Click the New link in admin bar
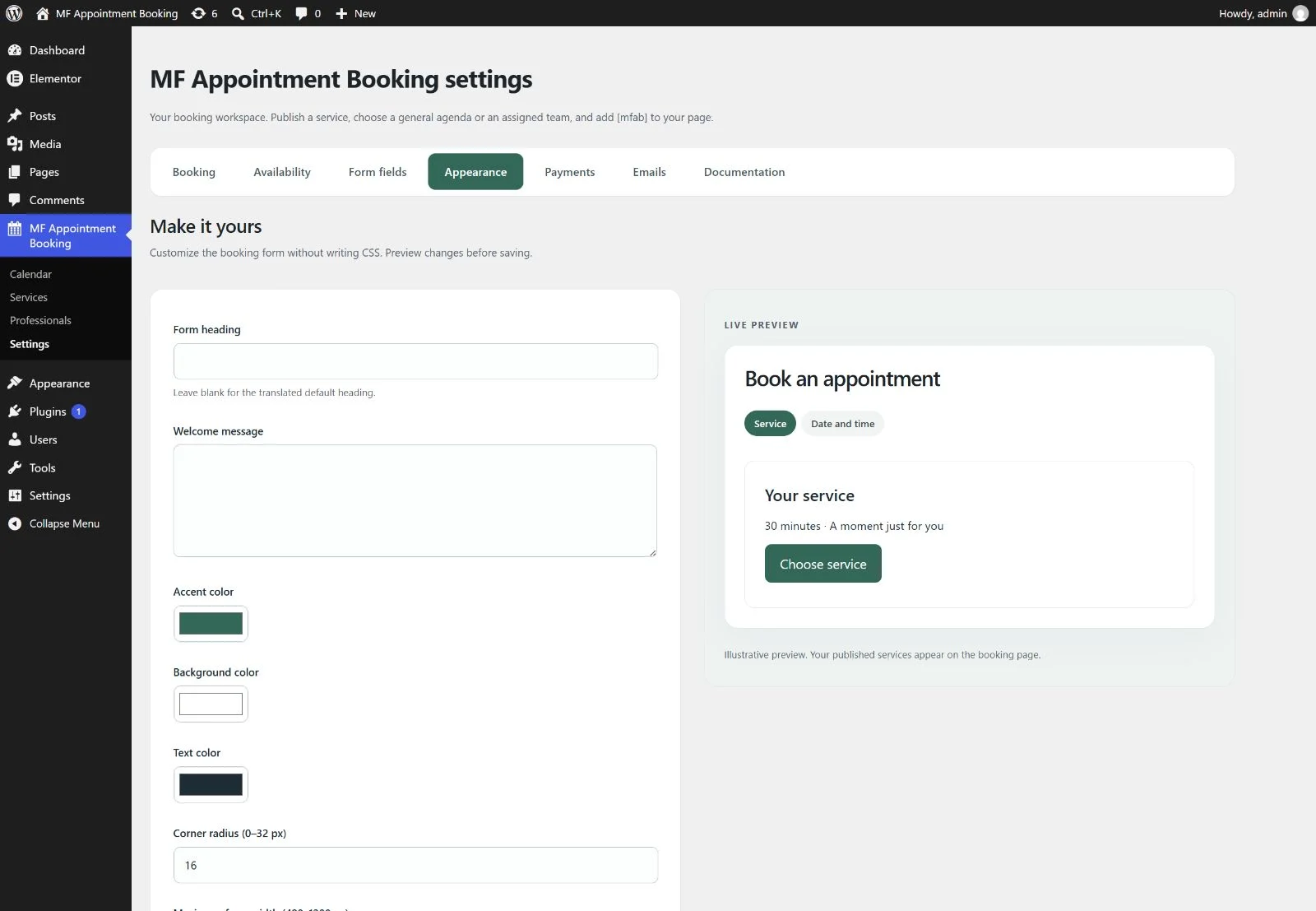This screenshot has width=1316, height=911. (x=365, y=13)
